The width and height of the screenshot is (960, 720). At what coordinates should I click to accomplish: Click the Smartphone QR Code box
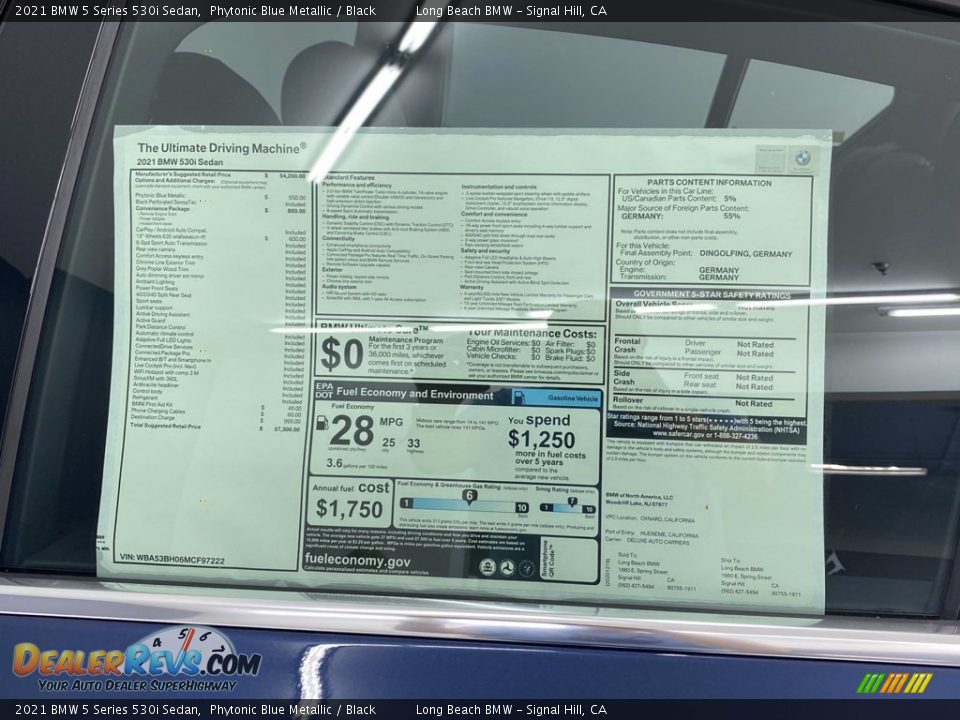tap(569, 560)
